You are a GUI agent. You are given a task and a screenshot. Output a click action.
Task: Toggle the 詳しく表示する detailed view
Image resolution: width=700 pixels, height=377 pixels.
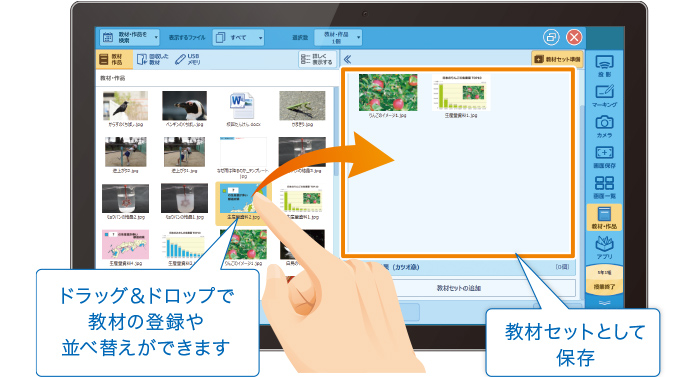pyautogui.click(x=317, y=59)
